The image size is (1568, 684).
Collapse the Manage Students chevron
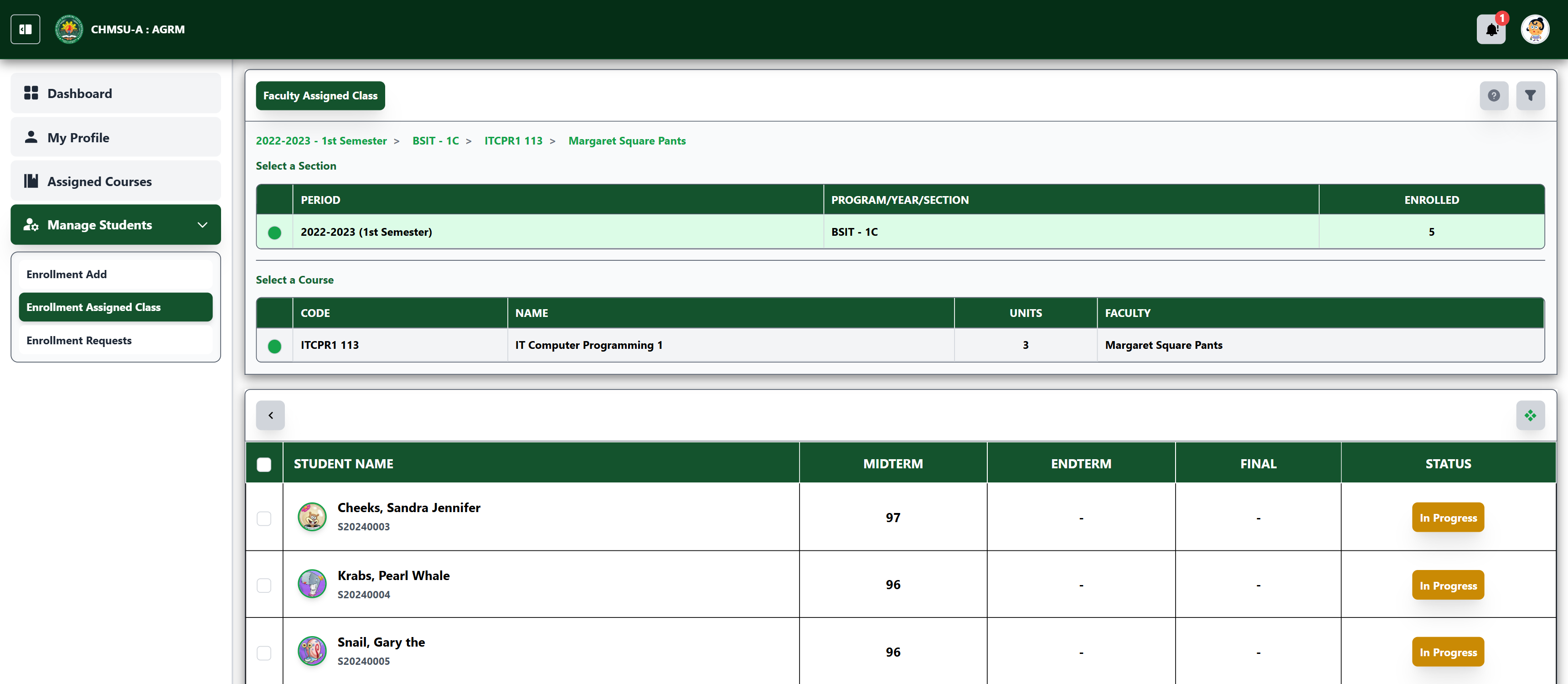pyautogui.click(x=203, y=225)
